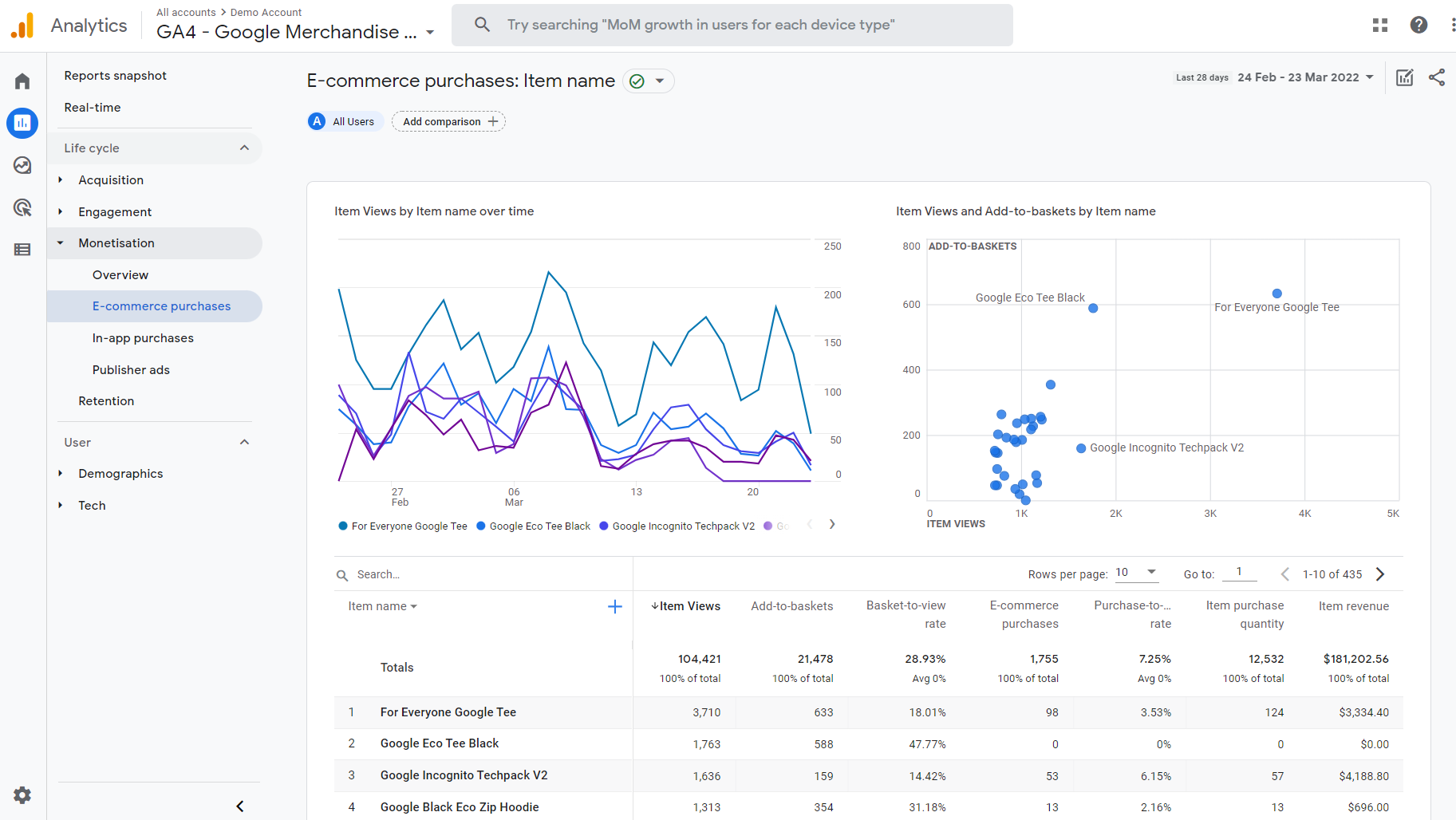Click the magnifier icon in top search bar
This screenshot has width=1456, height=820.
(x=482, y=25)
